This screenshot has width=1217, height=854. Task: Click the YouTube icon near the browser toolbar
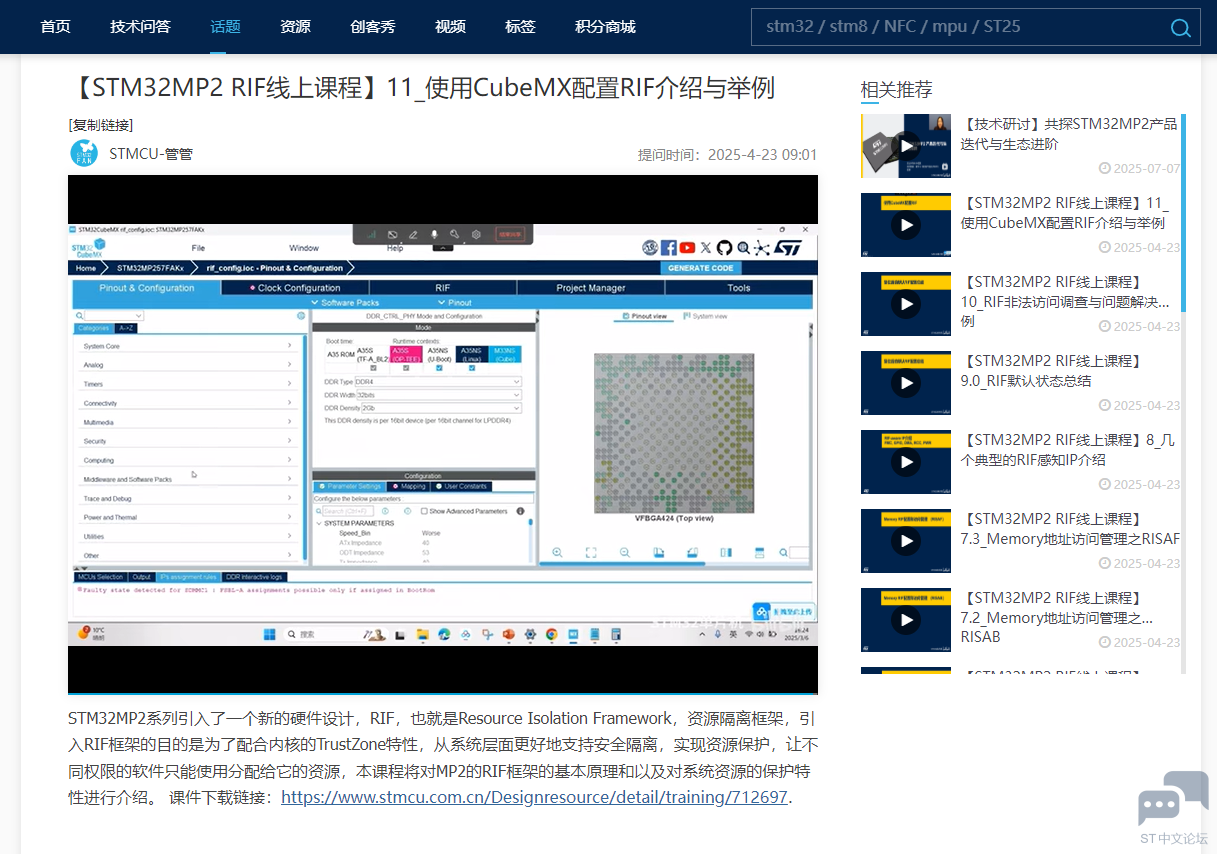click(685, 247)
